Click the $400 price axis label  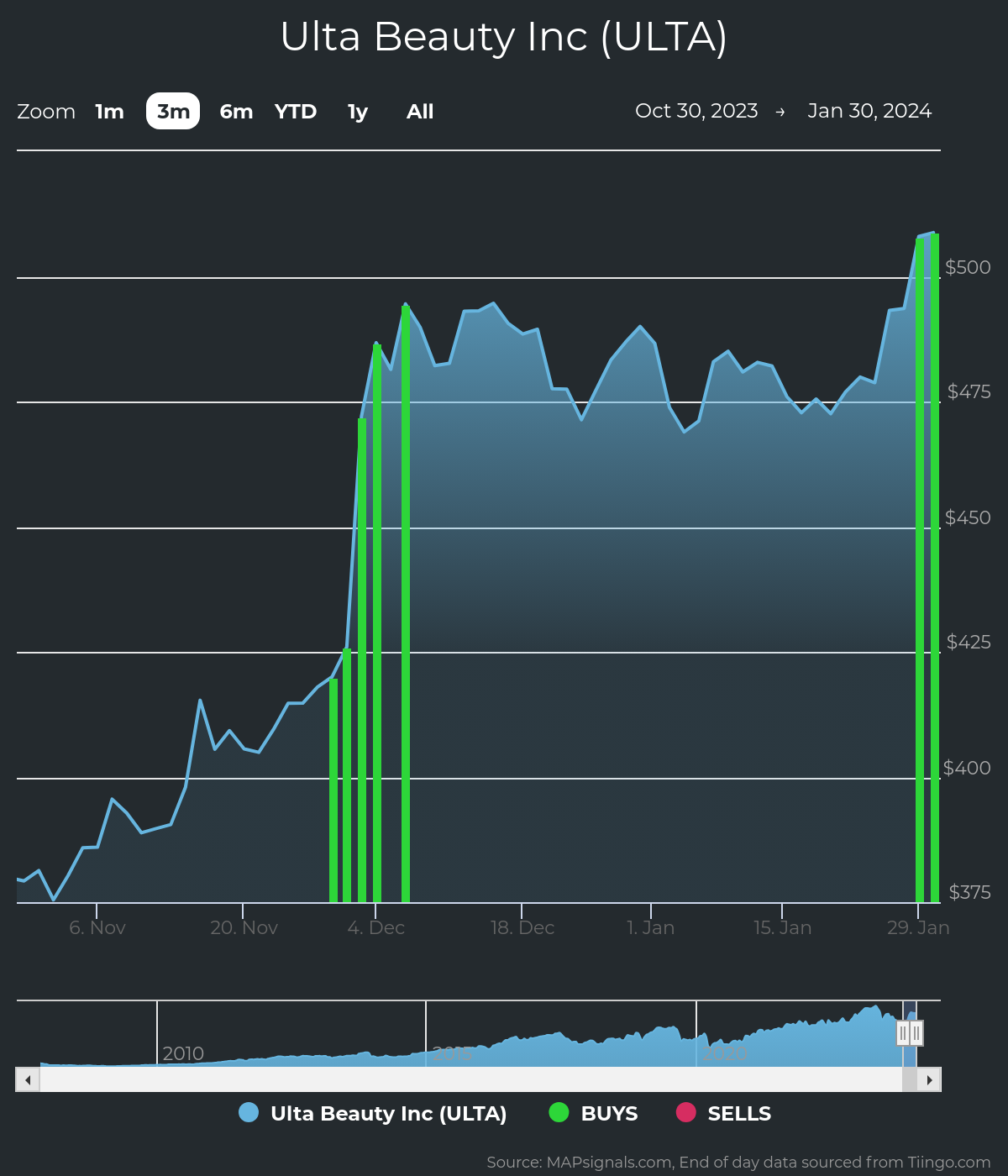(x=967, y=768)
